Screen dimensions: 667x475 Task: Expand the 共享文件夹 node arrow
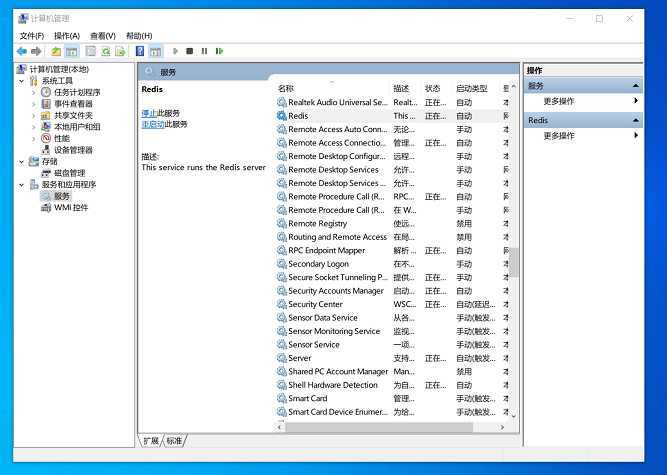tap(34, 115)
